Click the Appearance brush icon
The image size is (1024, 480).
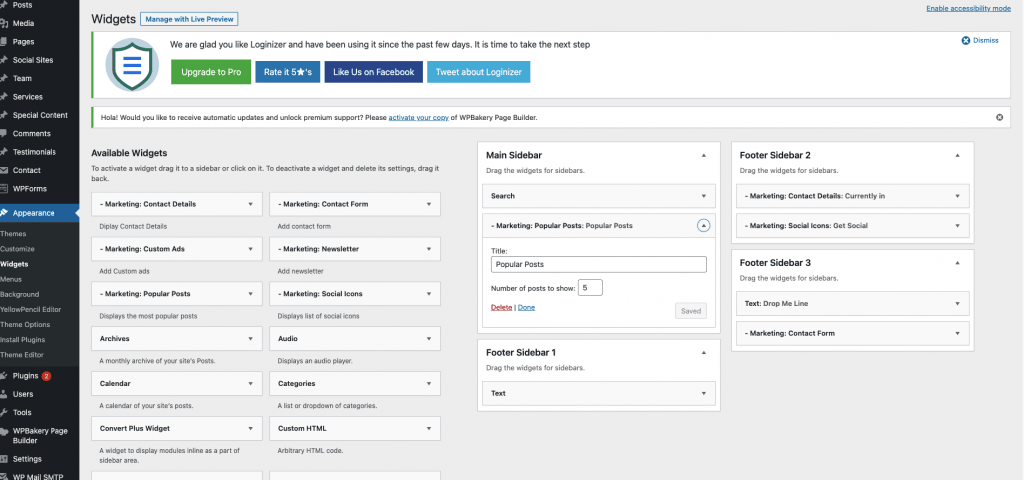coord(6,212)
